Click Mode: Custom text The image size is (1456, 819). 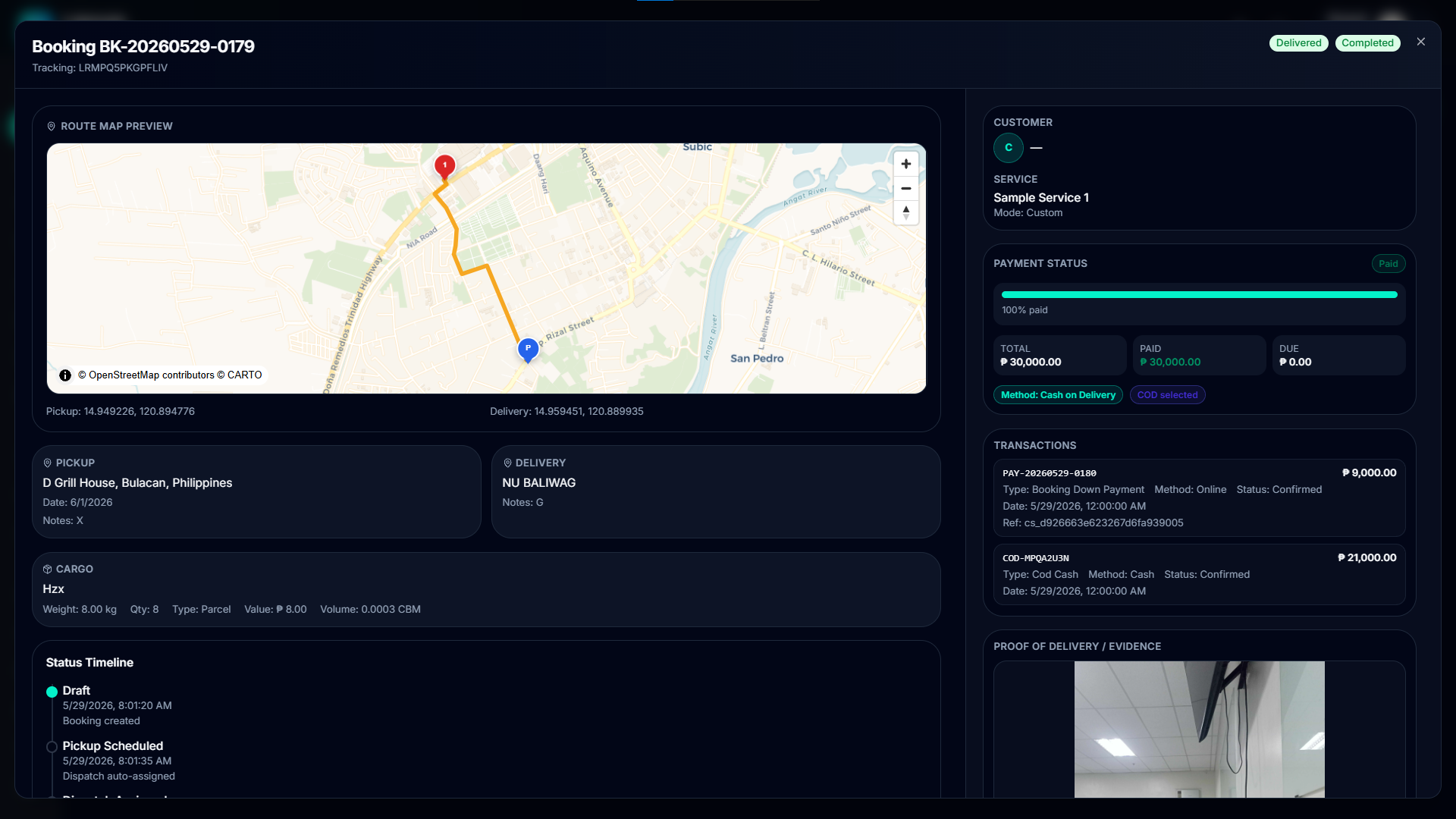pyautogui.click(x=1028, y=213)
